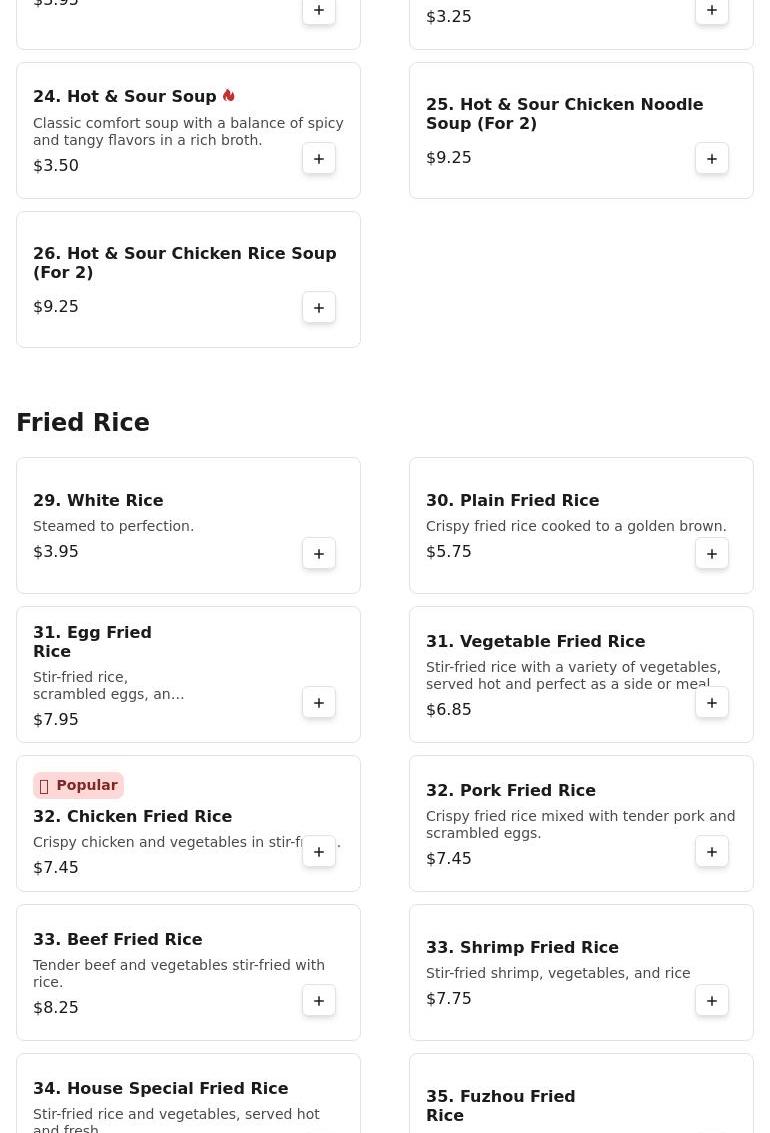The image size is (770, 1133).
Task: Add Hot & Sour Chicken Rice Soup
Action: [x=319, y=308]
